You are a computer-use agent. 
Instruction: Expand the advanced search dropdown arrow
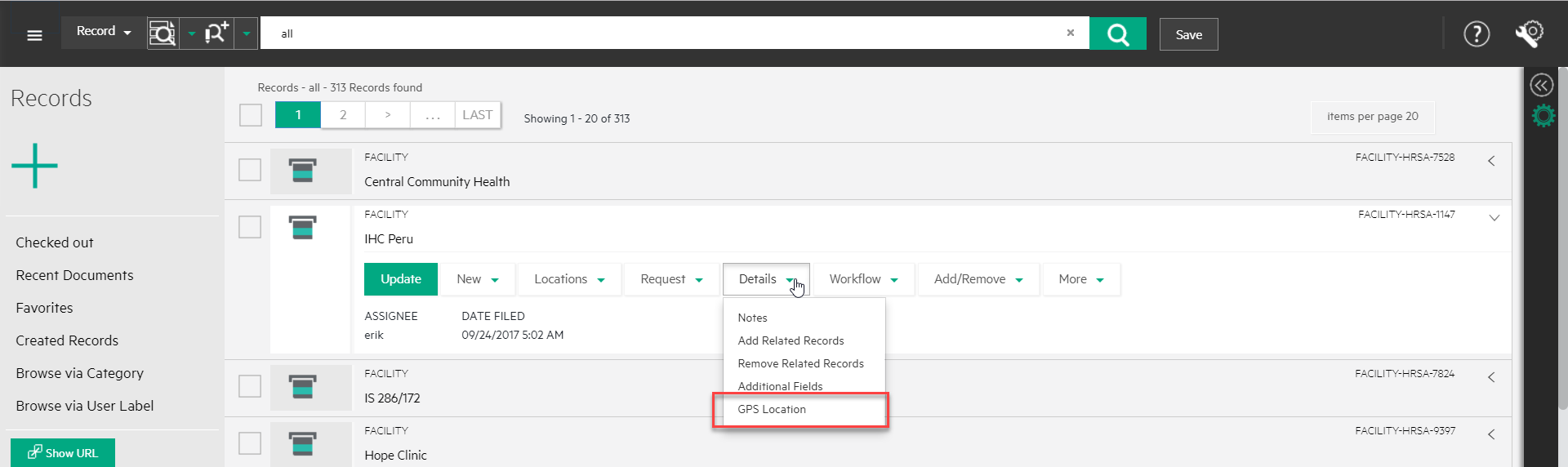coord(191,33)
